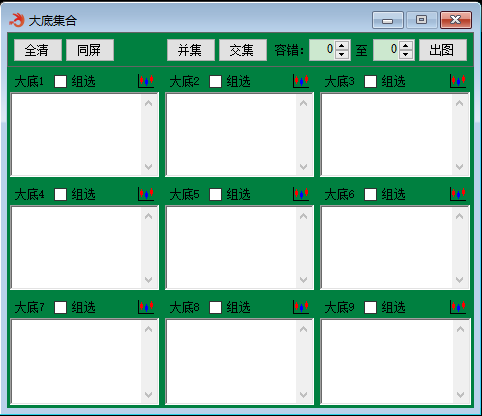Screen dimensions: 482x416
Task: Open the chart icon for 大底2
Action: point(301,81)
